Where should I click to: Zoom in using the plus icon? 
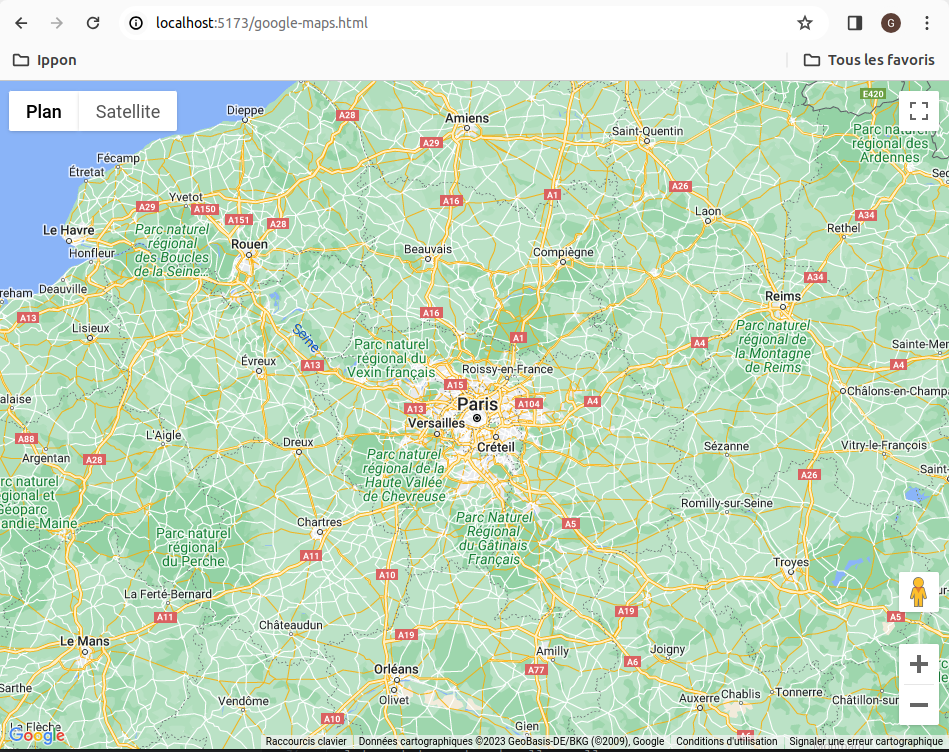point(919,663)
